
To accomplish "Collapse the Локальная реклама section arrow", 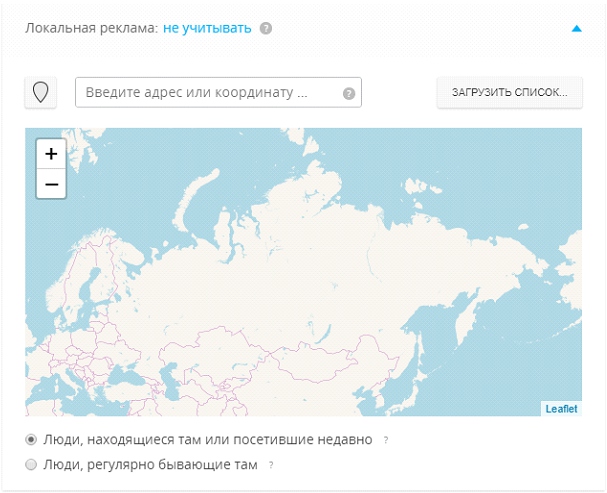I will coord(576,28).
